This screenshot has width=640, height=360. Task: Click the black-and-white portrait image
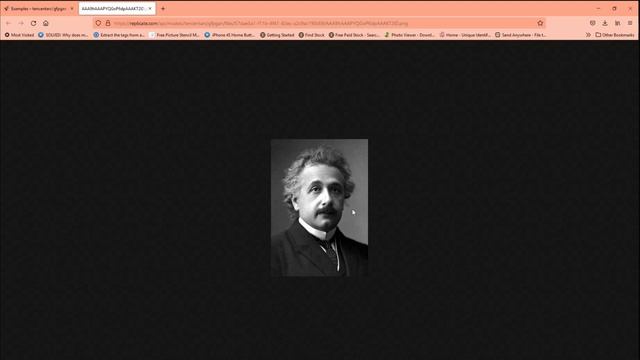tap(319, 208)
